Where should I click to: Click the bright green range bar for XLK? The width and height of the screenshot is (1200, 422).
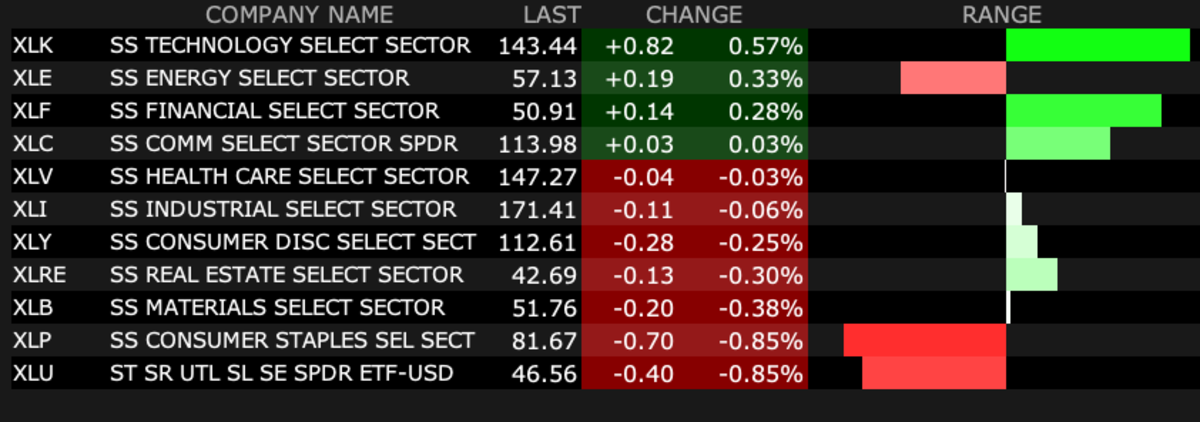(1097, 45)
